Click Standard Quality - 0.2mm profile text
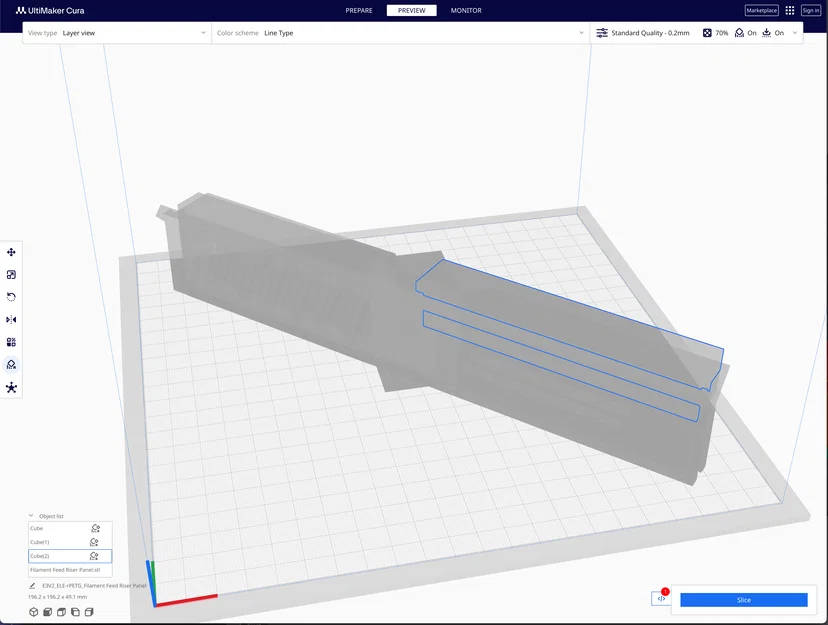Screen dimensions: 828x625 [650, 33]
